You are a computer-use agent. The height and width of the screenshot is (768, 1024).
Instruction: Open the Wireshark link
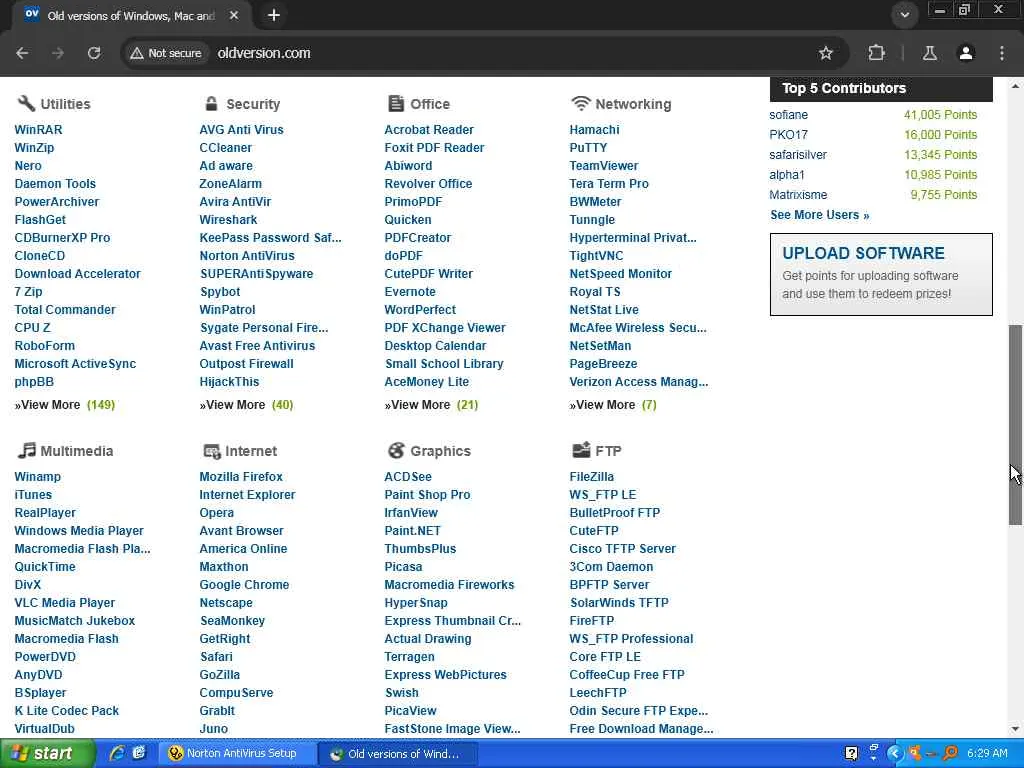(x=228, y=220)
